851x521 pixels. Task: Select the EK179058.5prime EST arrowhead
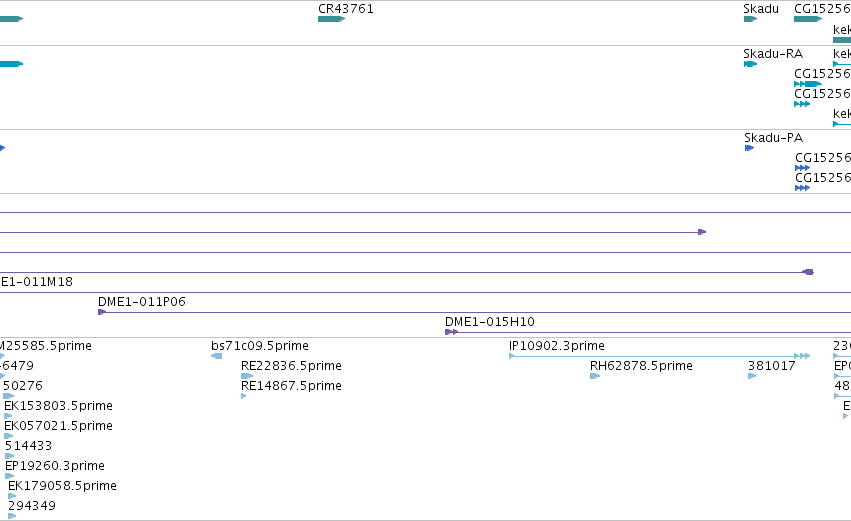tap(12, 497)
